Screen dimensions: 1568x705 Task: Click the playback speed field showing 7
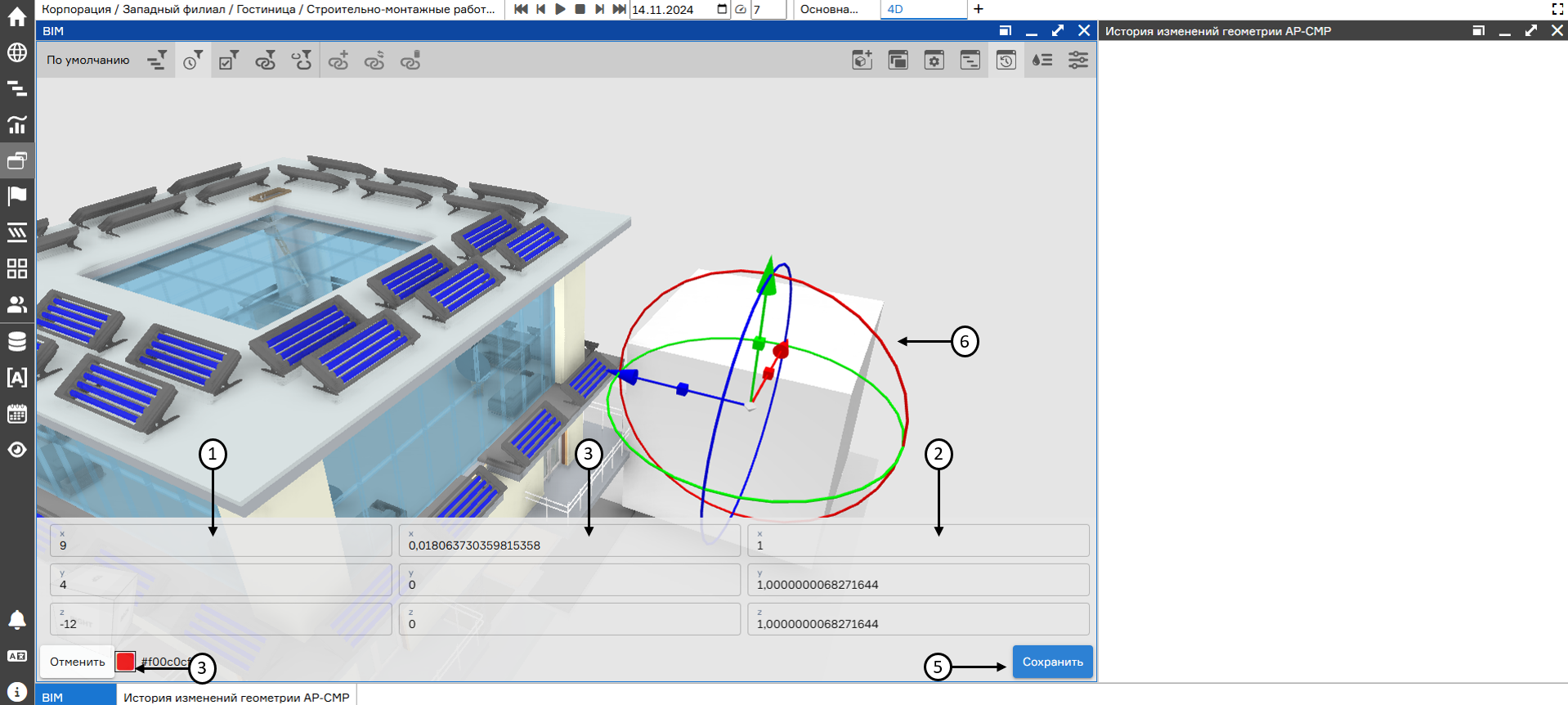[768, 10]
